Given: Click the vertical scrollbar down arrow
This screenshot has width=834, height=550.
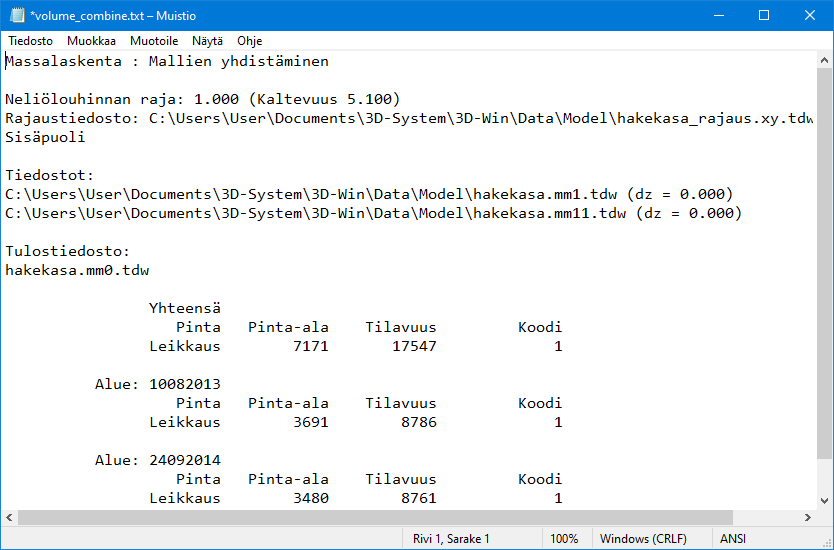Looking at the screenshot, I should (825, 500).
